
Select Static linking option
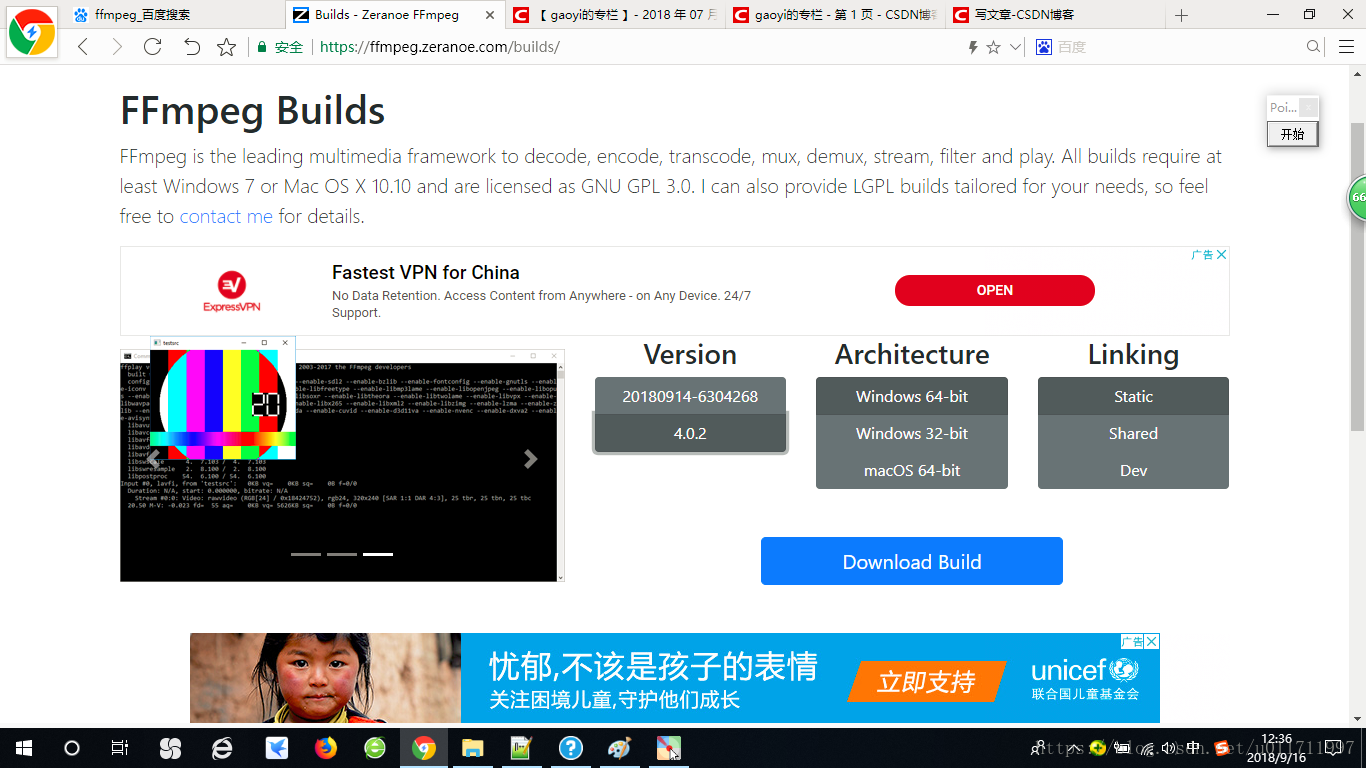(1133, 396)
